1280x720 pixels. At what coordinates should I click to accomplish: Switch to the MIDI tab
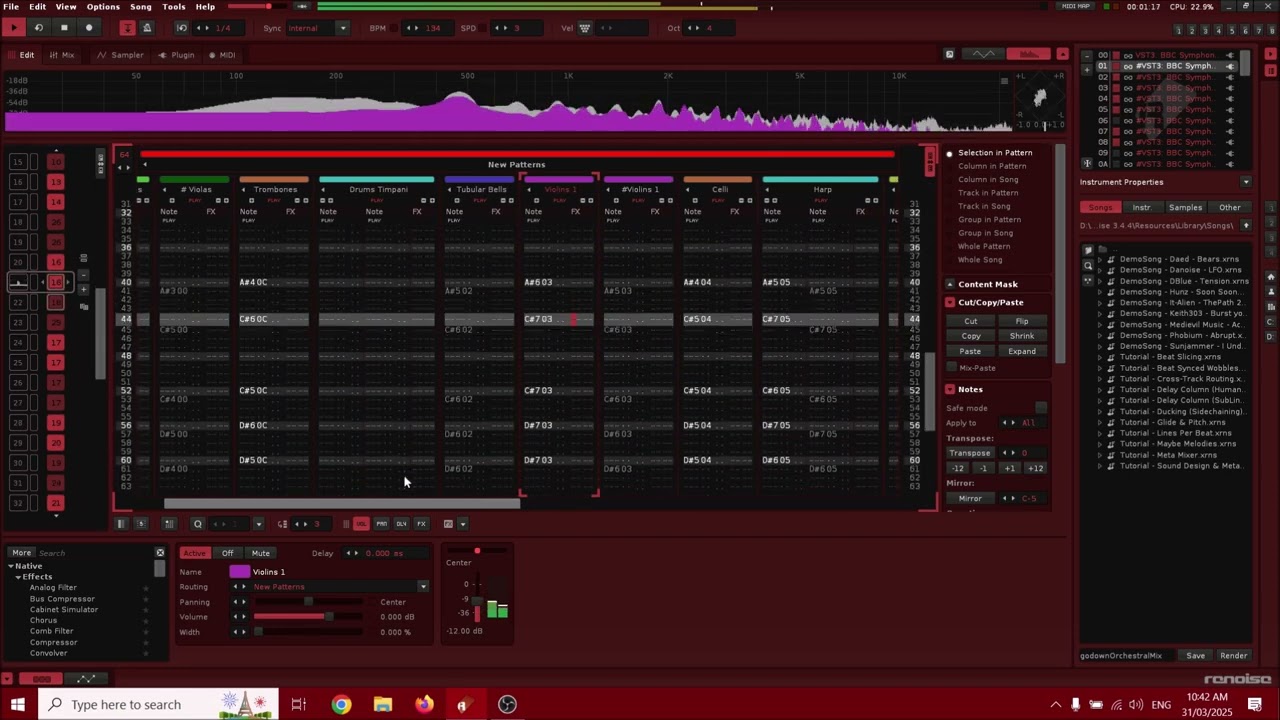click(x=221, y=55)
